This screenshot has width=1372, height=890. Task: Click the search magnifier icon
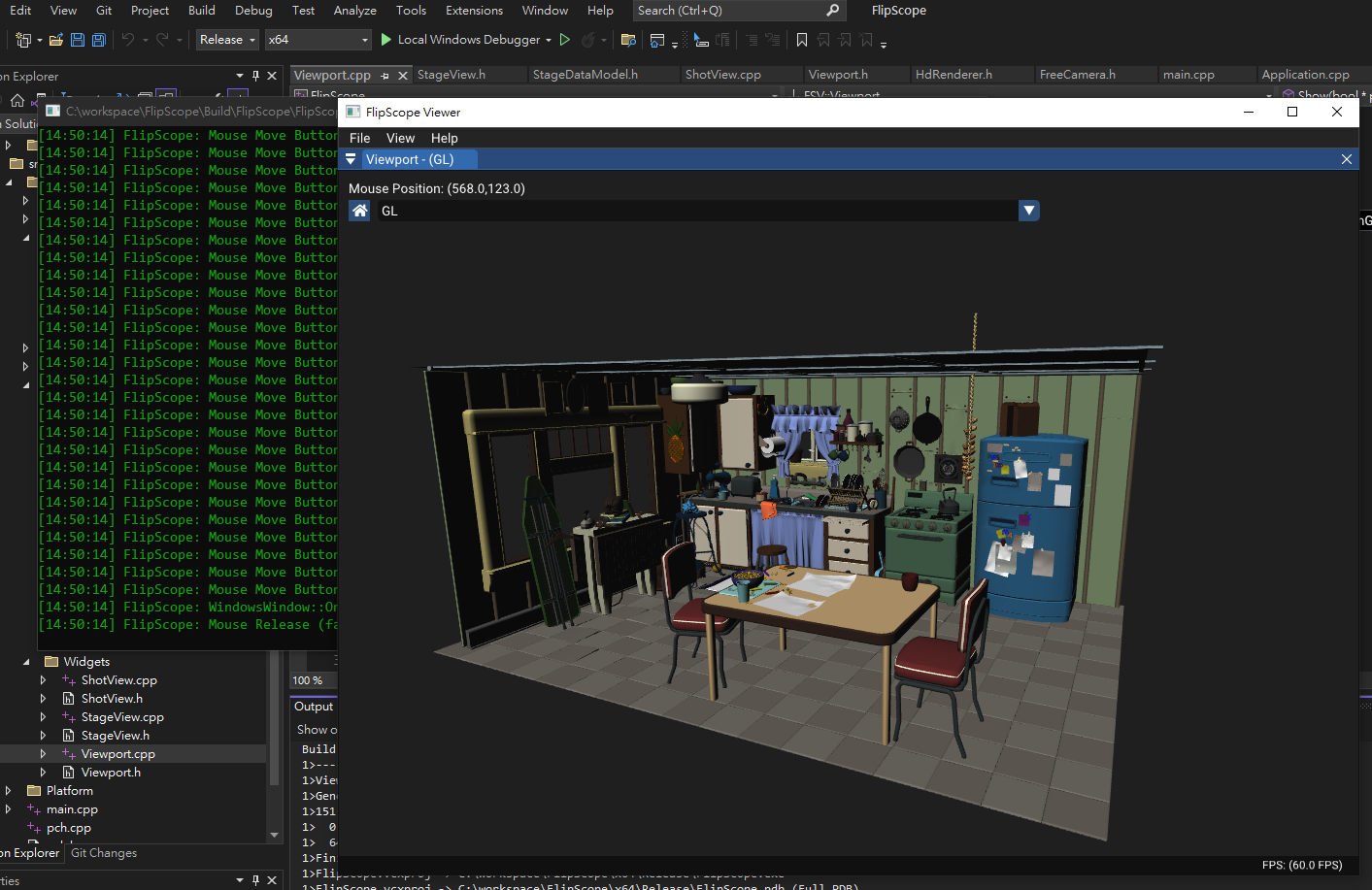832,11
